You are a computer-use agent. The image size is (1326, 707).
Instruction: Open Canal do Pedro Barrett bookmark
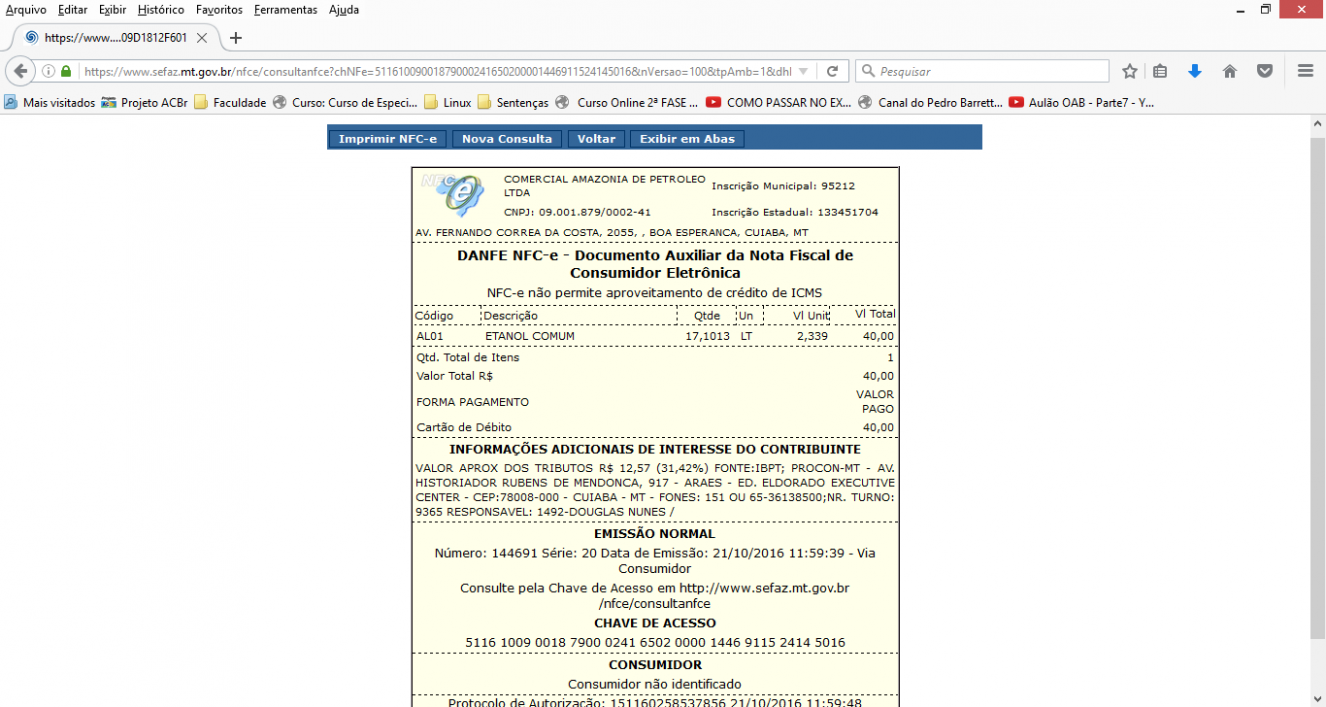point(930,102)
